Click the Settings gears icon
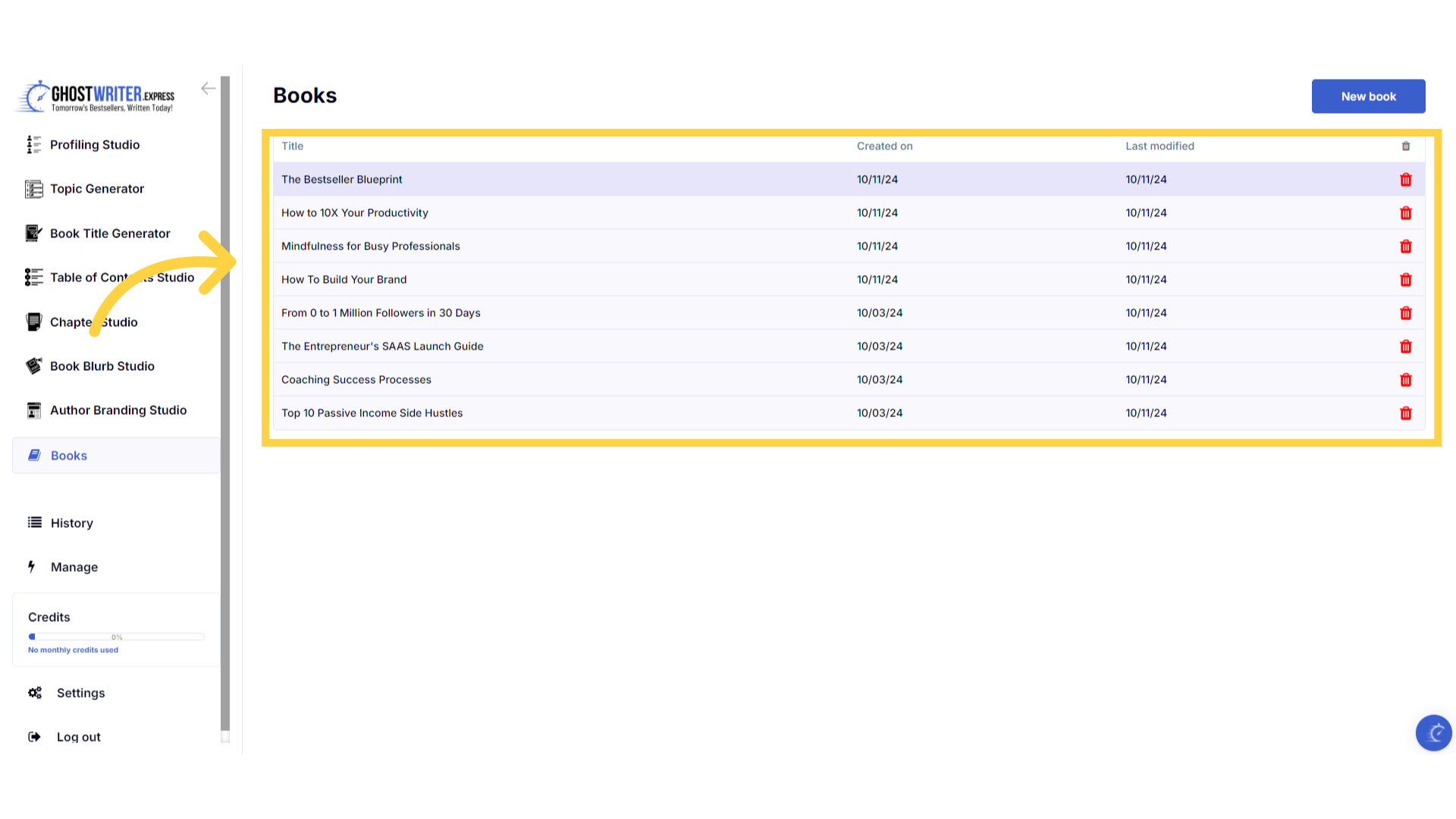This screenshot has width=1456, height=819. (35, 693)
